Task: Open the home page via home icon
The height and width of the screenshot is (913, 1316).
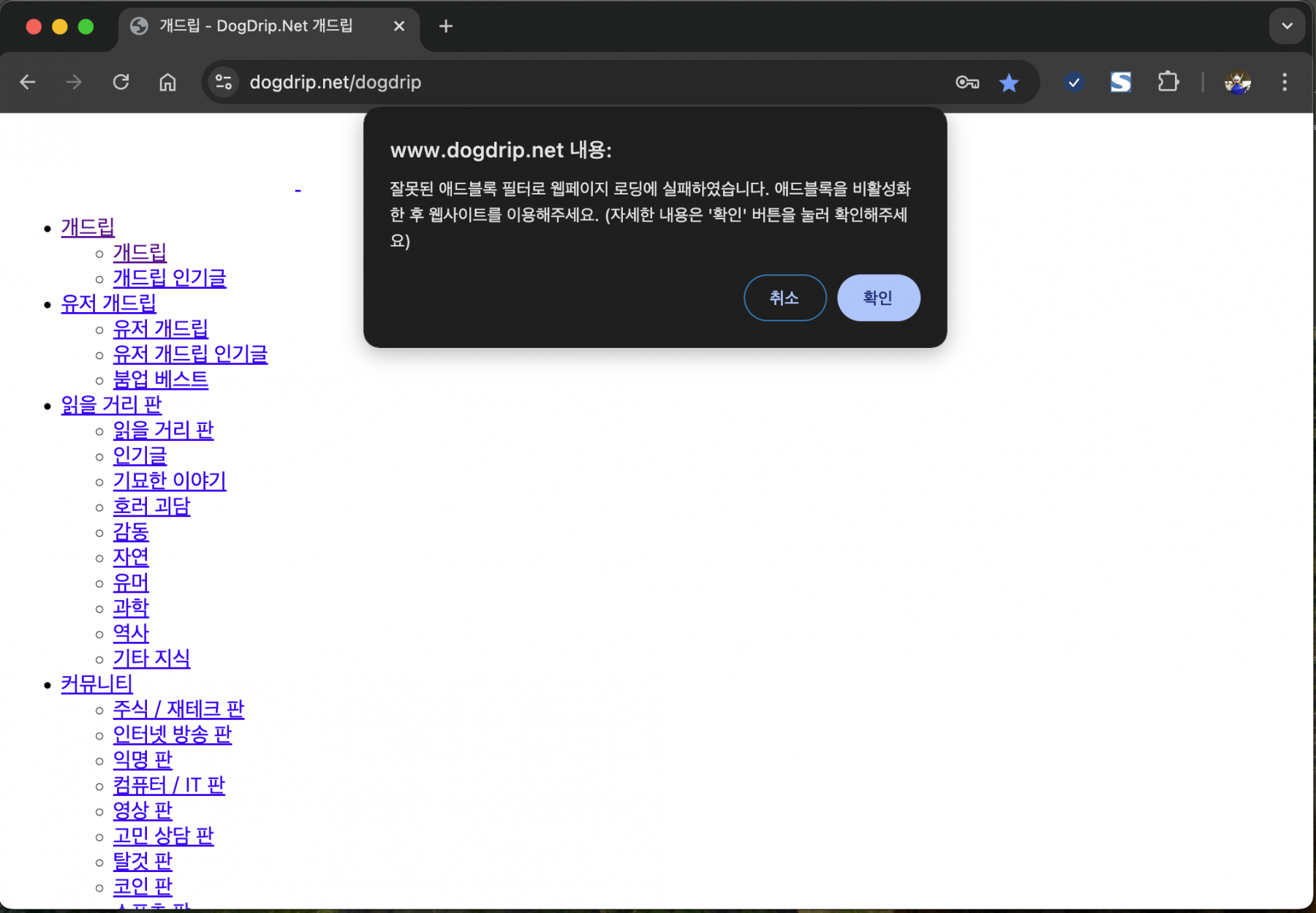Action: click(167, 82)
